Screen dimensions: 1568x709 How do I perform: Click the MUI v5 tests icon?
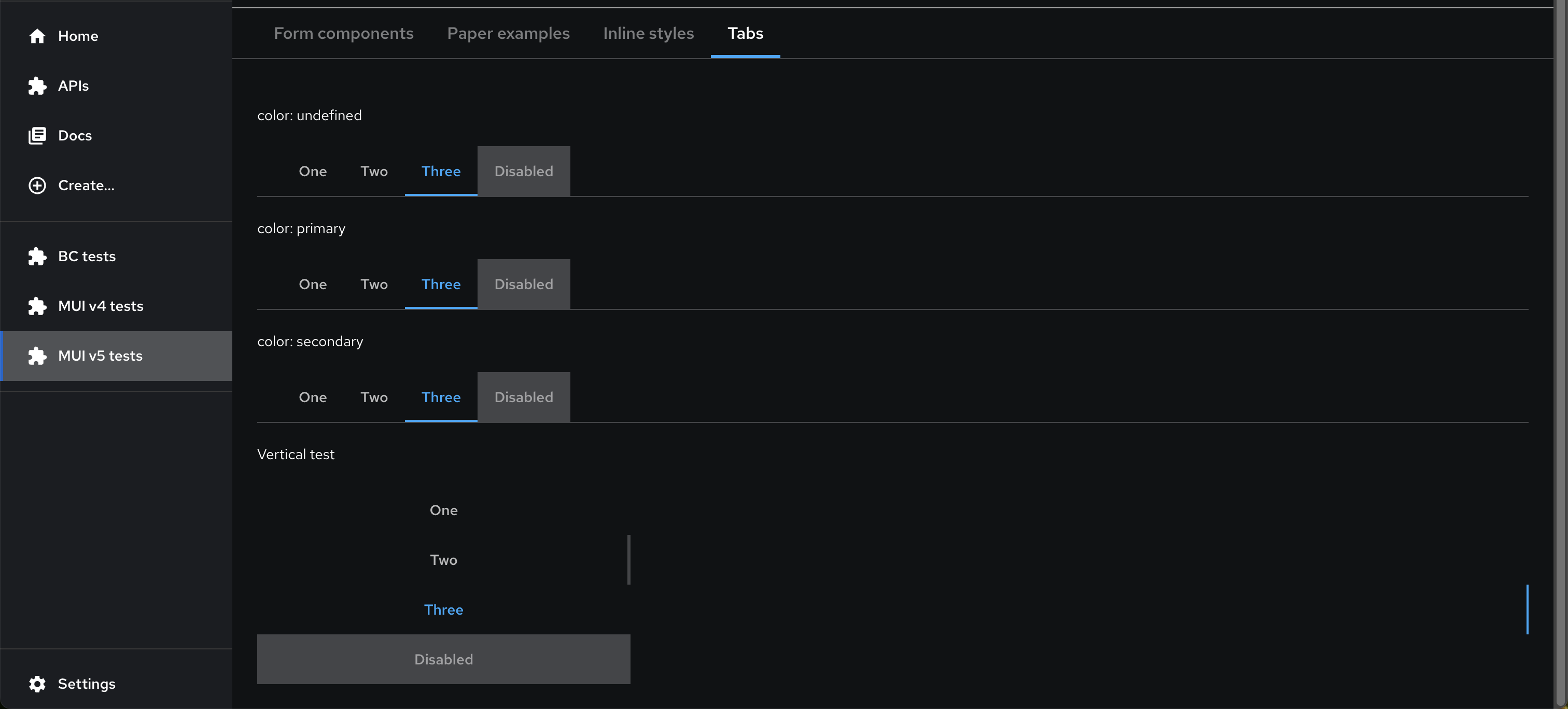pos(37,356)
